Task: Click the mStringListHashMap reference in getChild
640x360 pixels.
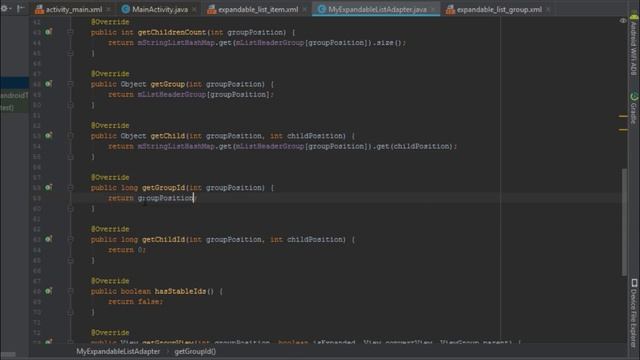Action: pos(176,146)
